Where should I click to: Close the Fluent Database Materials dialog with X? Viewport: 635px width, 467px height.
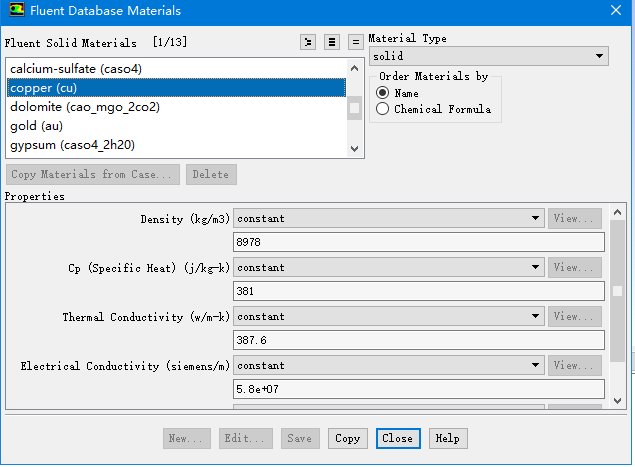[616, 10]
